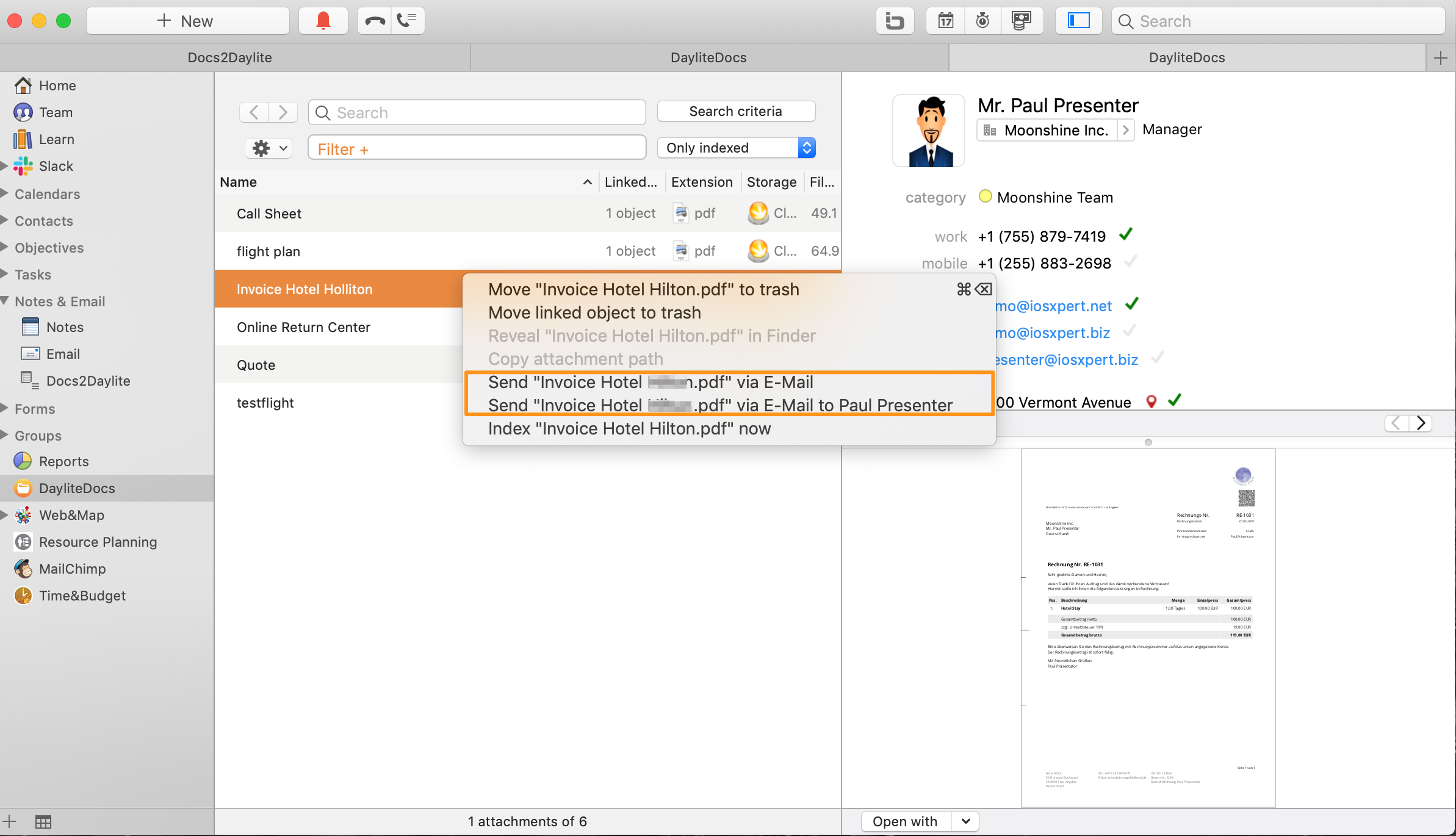Open the calendar toolbar icon

pyautogui.click(x=945, y=21)
